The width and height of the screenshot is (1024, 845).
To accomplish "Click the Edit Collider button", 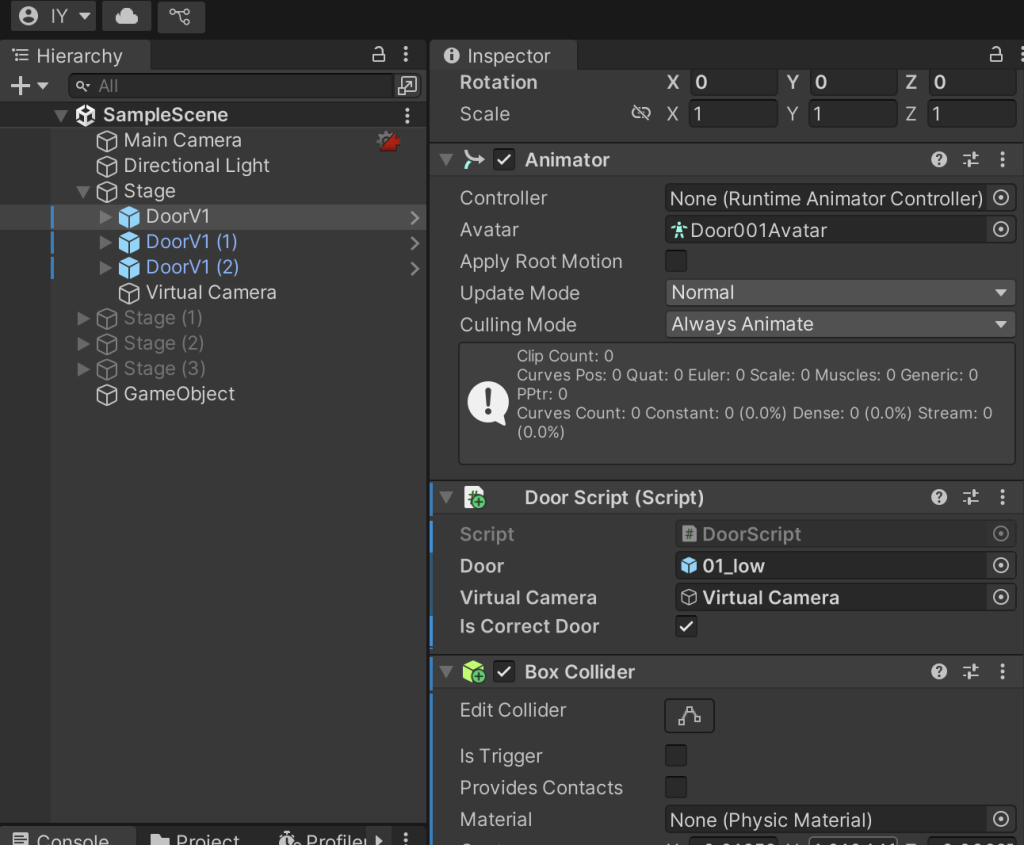I will 690,716.
